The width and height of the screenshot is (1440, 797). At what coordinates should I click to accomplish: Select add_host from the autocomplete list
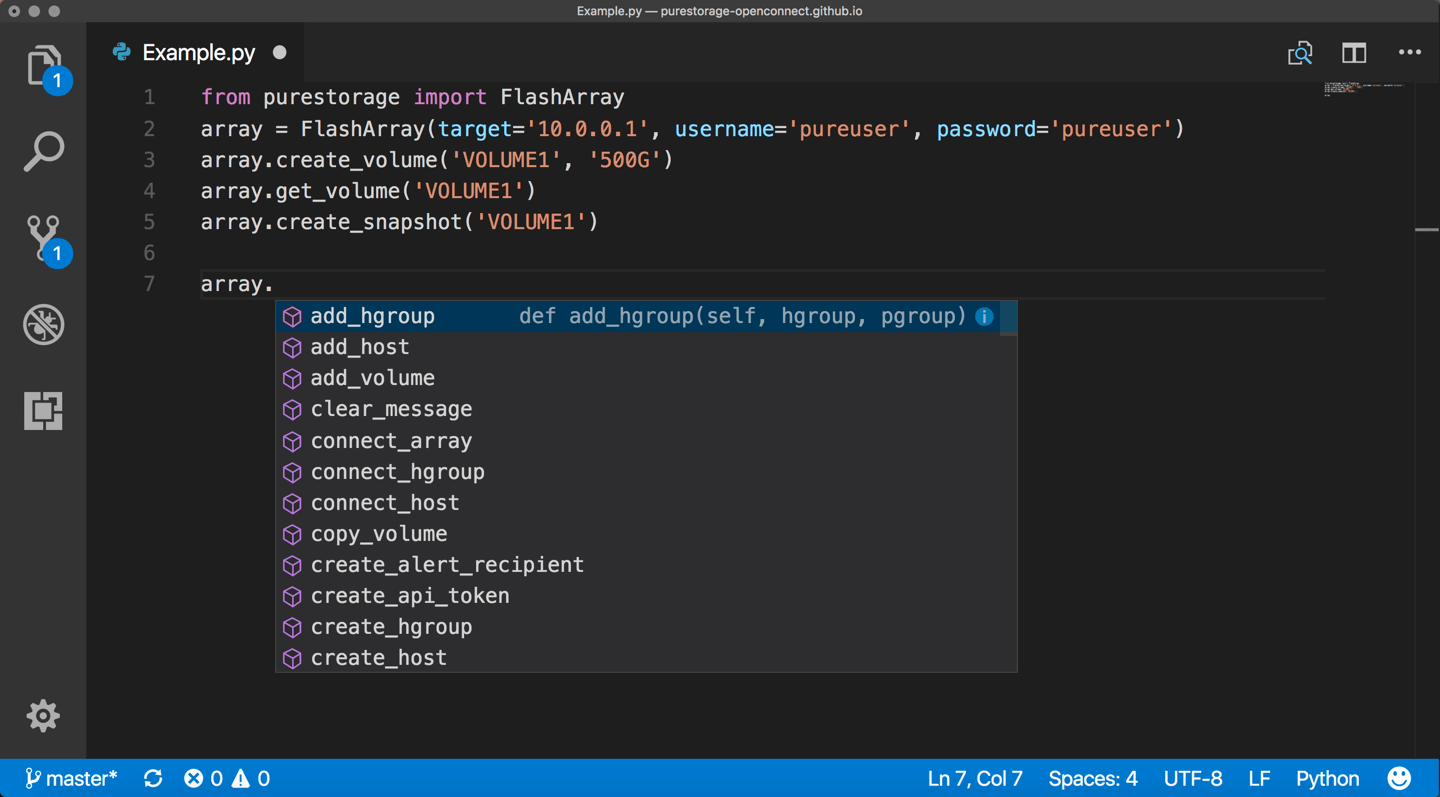pos(359,347)
